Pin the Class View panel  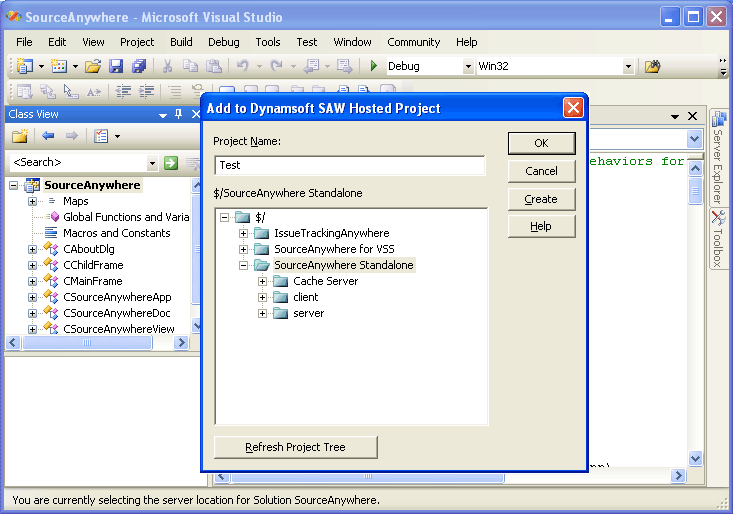click(x=178, y=114)
